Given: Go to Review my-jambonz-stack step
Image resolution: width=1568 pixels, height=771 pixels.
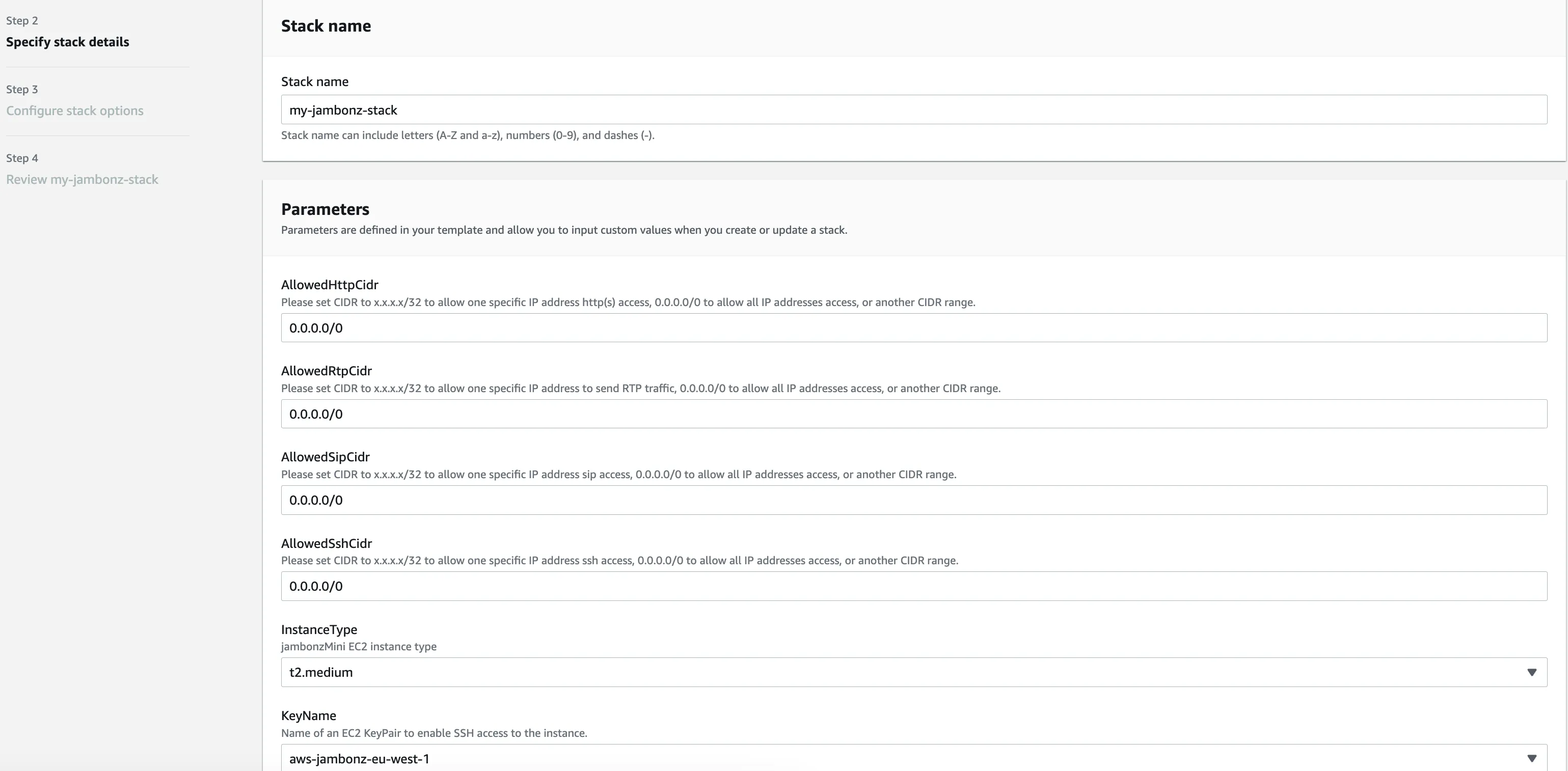Looking at the screenshot, I should [x=82, y=180].
